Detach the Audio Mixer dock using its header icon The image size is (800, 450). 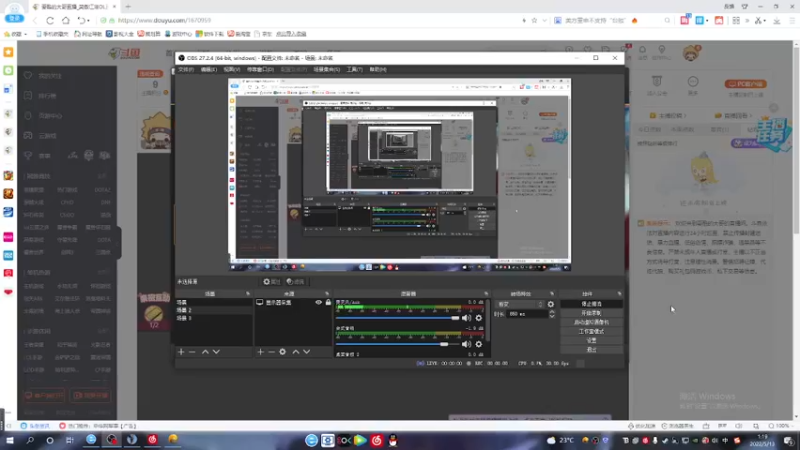(x=486, y=294)
